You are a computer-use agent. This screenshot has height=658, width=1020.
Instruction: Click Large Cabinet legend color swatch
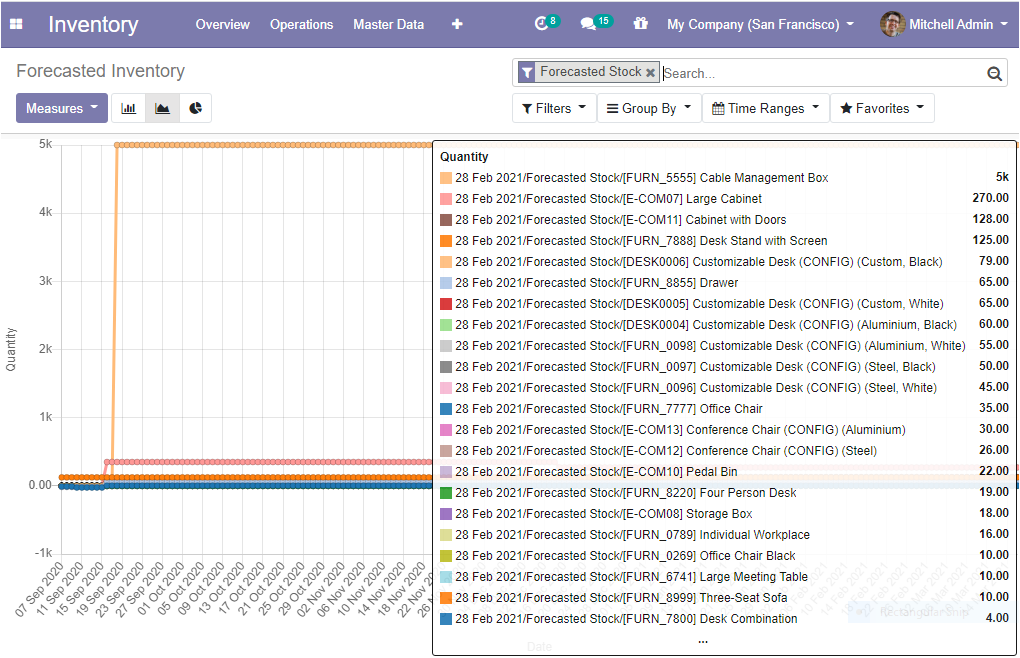click(x=446, y=199)
